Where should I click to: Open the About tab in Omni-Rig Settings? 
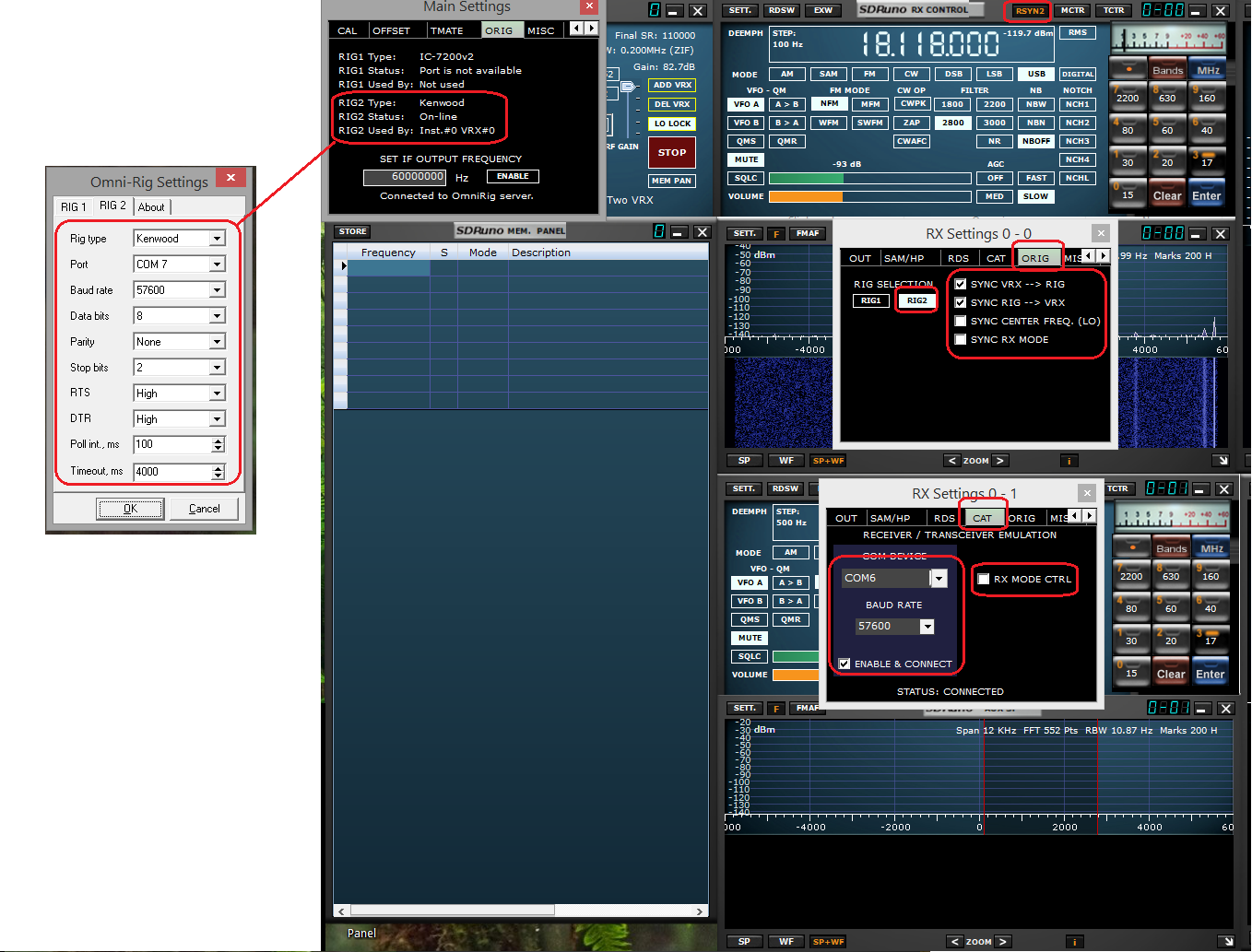151,207
